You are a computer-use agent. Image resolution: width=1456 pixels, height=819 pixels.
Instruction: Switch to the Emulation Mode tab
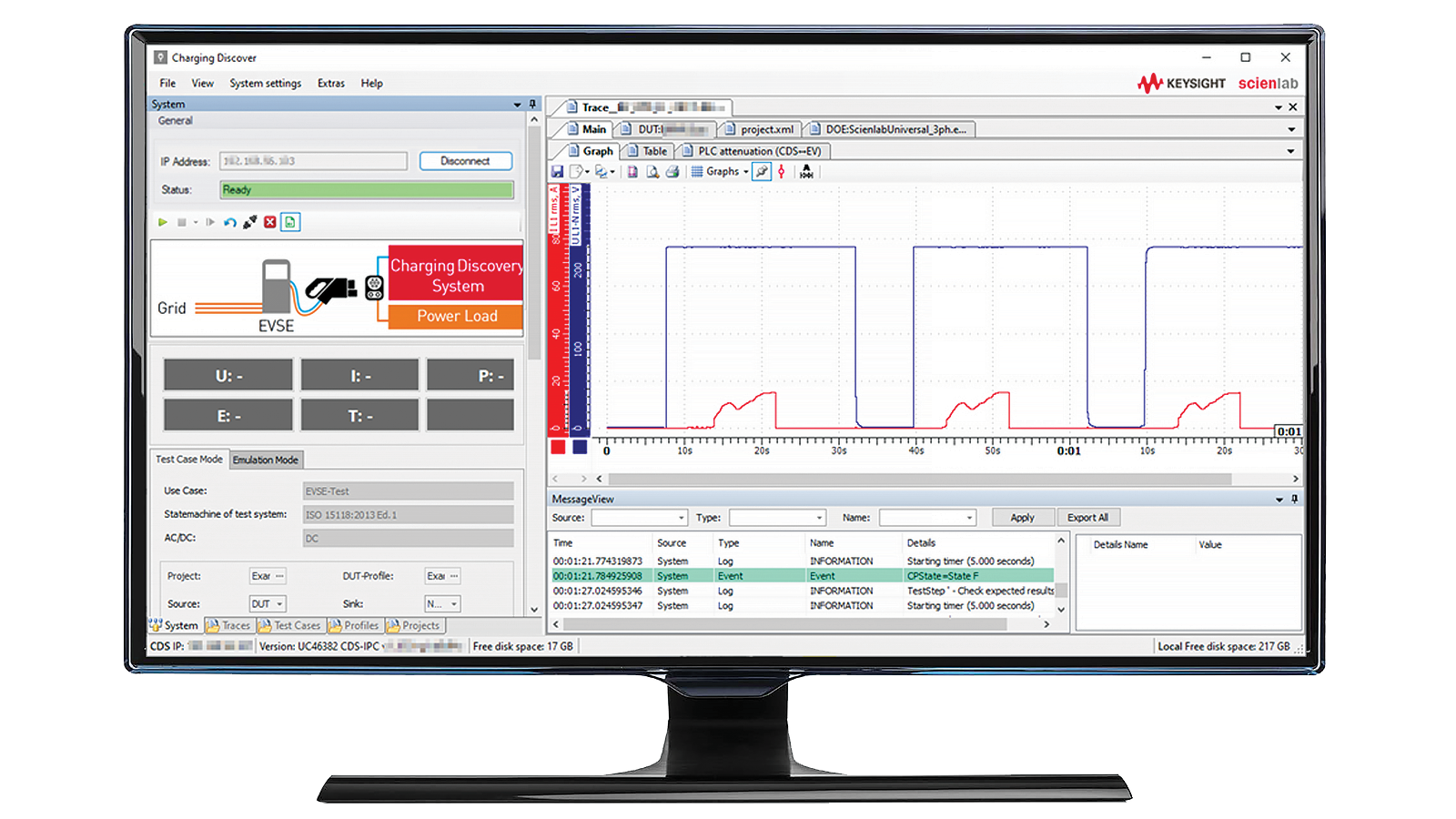(x=266, y=460)
